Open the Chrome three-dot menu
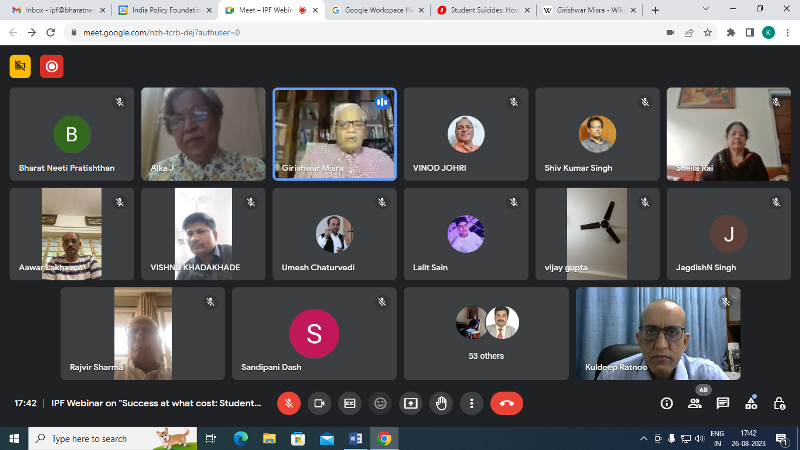 point(787,32)
